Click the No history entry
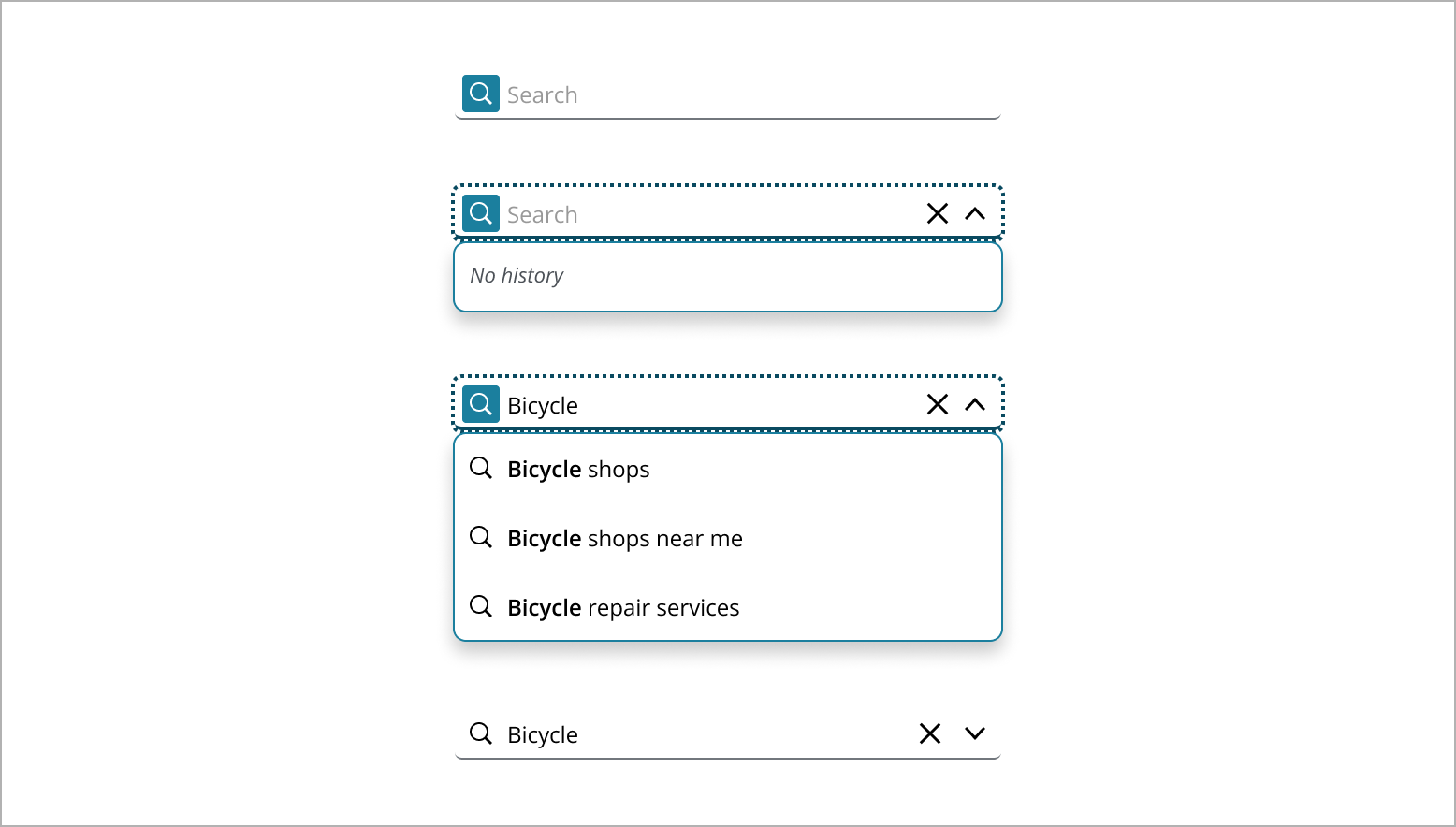Screen dimensions: 1456x827 (x=517, y=276)
